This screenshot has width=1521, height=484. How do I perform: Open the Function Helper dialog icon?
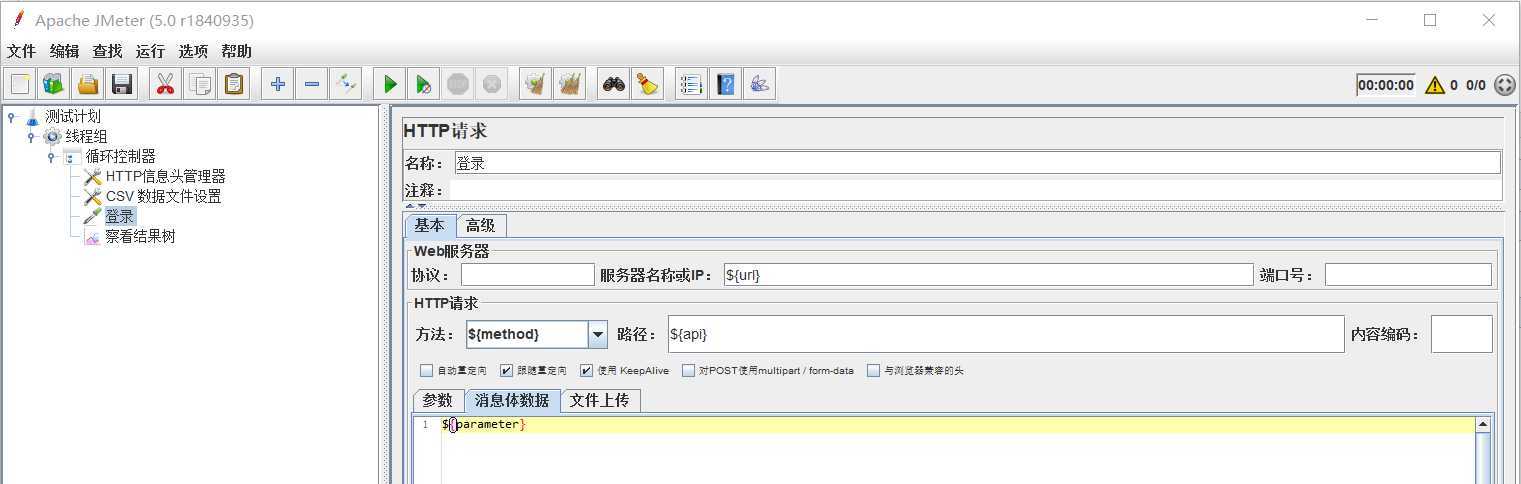pyautogui.click(x=691, y=85)
